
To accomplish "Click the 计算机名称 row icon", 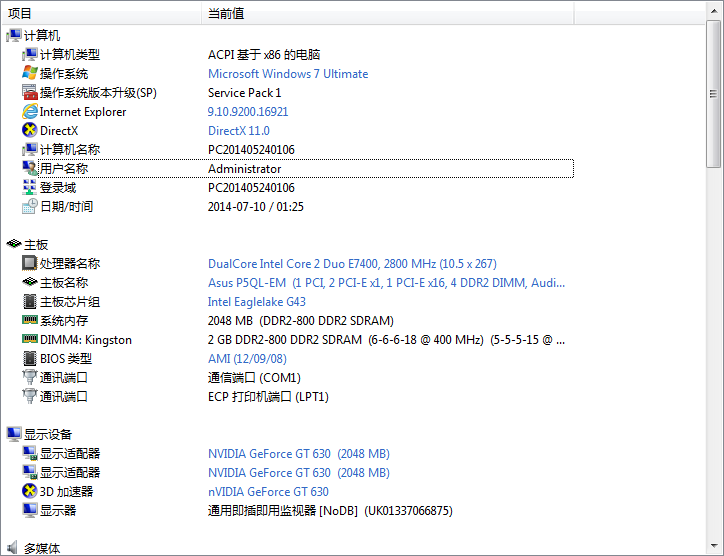I will 30,149.
